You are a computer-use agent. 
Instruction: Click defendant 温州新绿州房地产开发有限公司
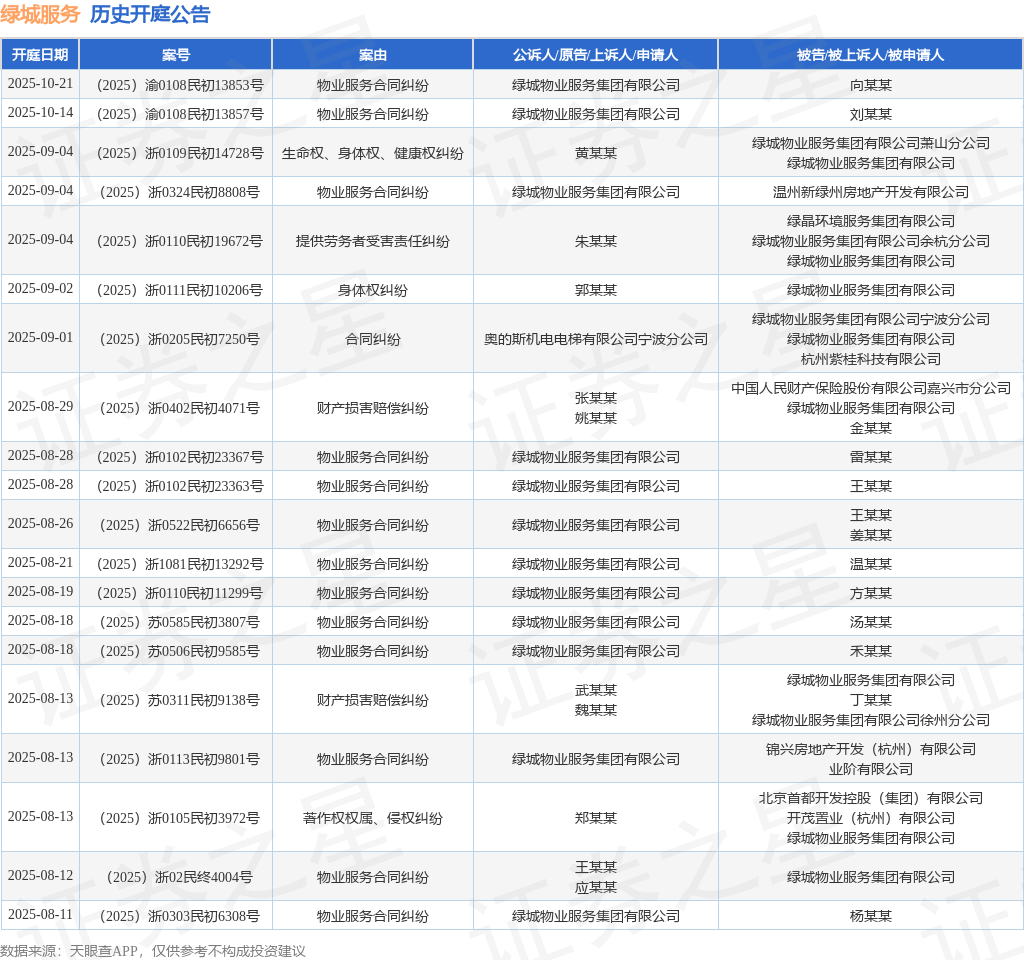click(x=871, y=192)
